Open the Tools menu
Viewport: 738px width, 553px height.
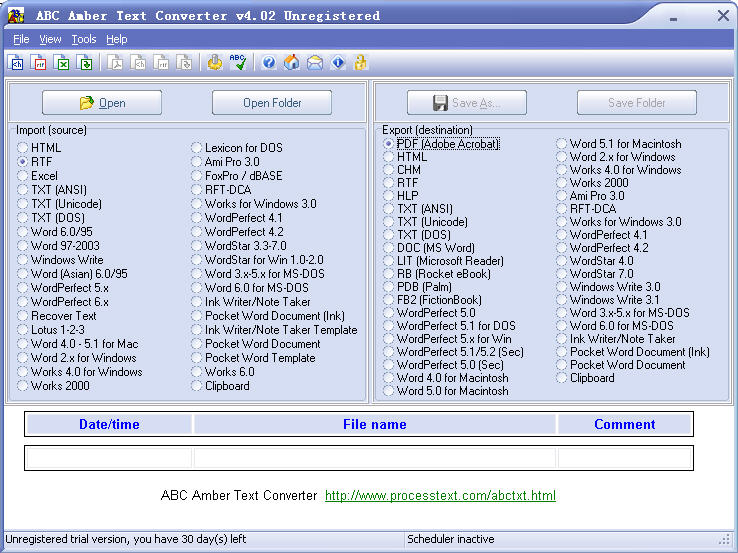pos(84,39)
